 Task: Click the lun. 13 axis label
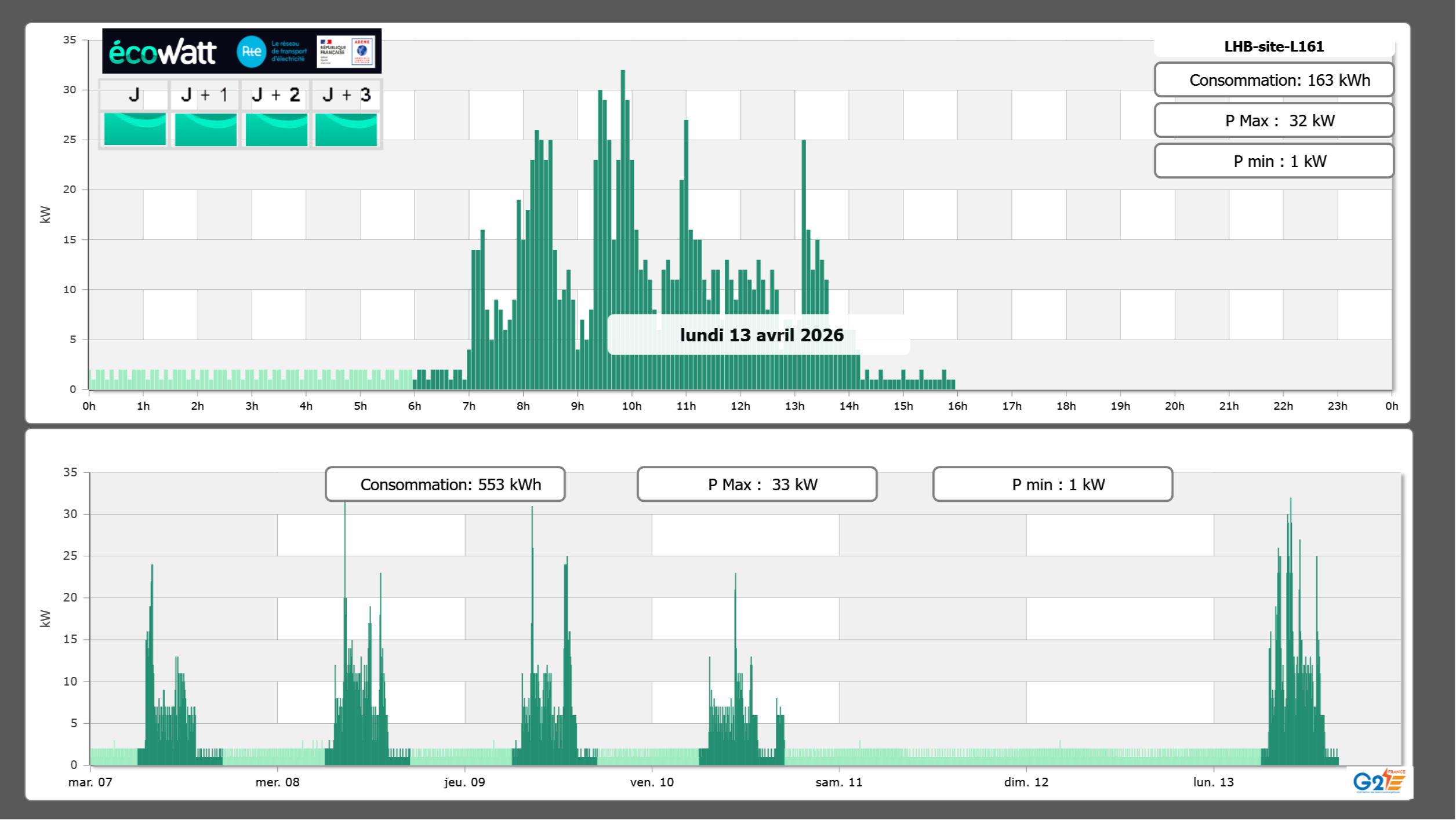point(1213,782)
